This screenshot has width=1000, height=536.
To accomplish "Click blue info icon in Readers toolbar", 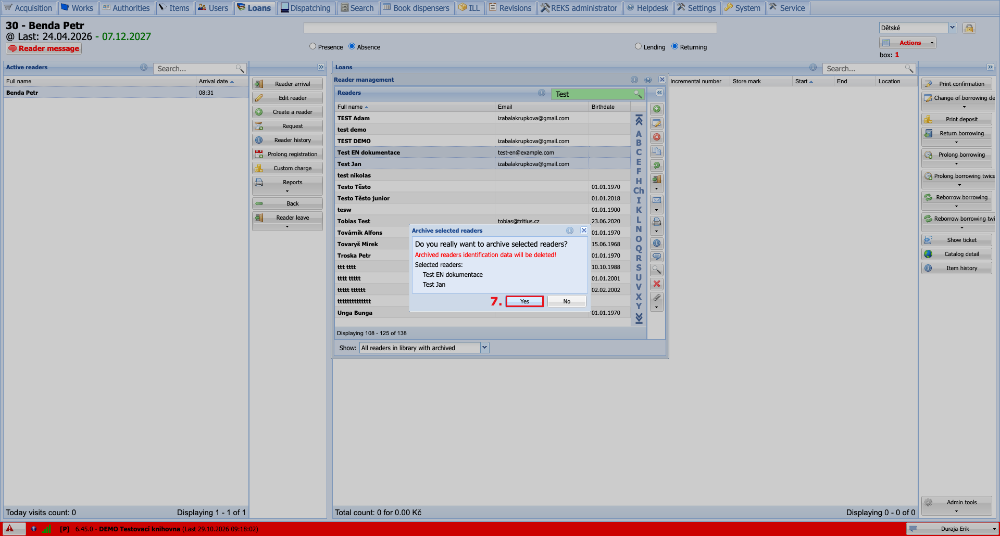I will pyautogui.click(x=656, y=243).
